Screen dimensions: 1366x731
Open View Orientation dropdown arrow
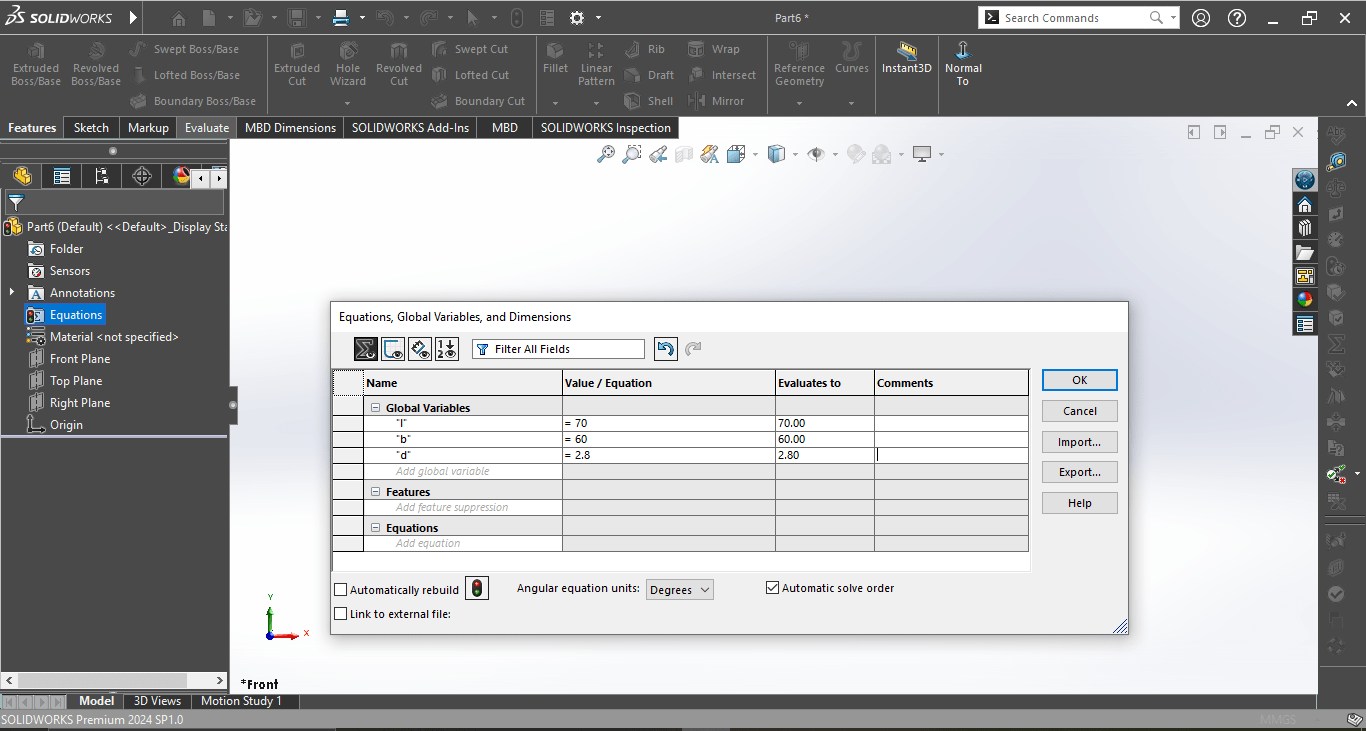click(755, 155)
